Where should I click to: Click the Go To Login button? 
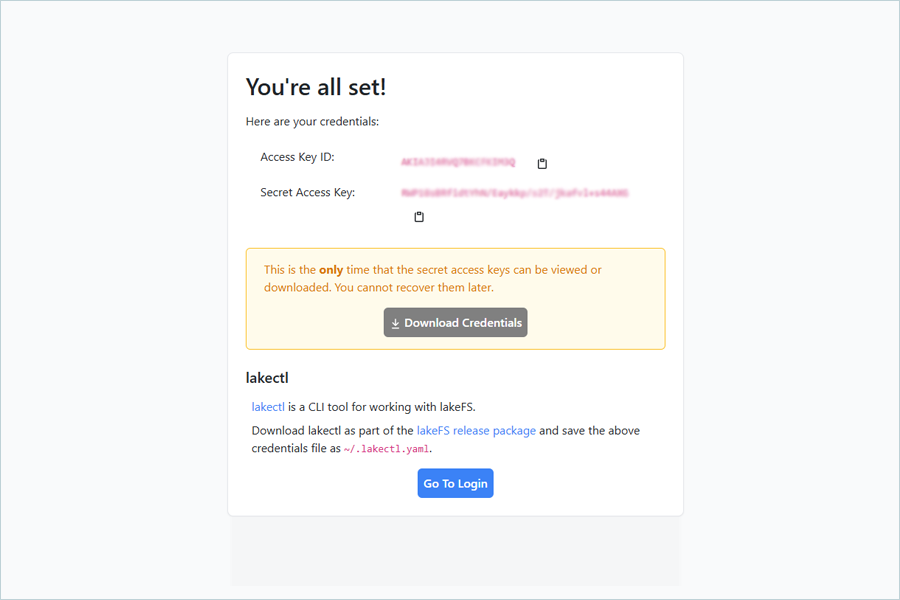coord(455,483)
